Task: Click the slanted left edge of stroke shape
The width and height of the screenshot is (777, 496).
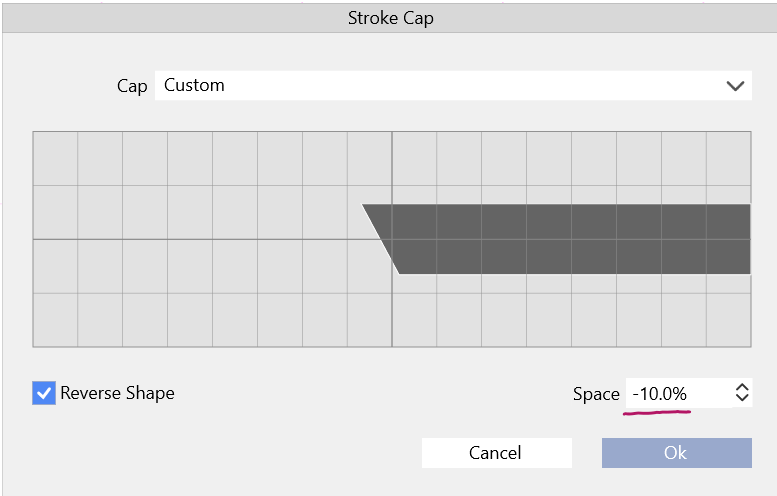Action: [x=381, y=240]
